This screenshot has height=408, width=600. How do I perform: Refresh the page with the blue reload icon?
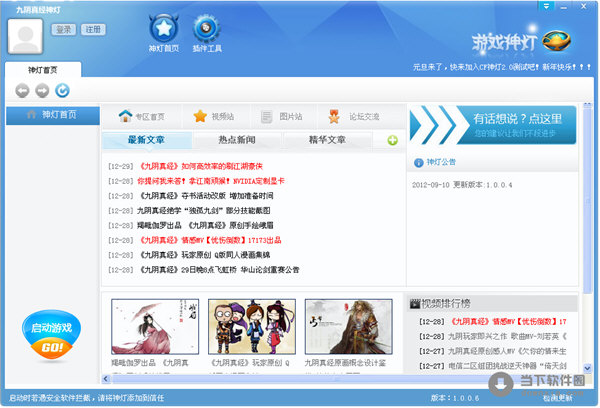(62, 90)
